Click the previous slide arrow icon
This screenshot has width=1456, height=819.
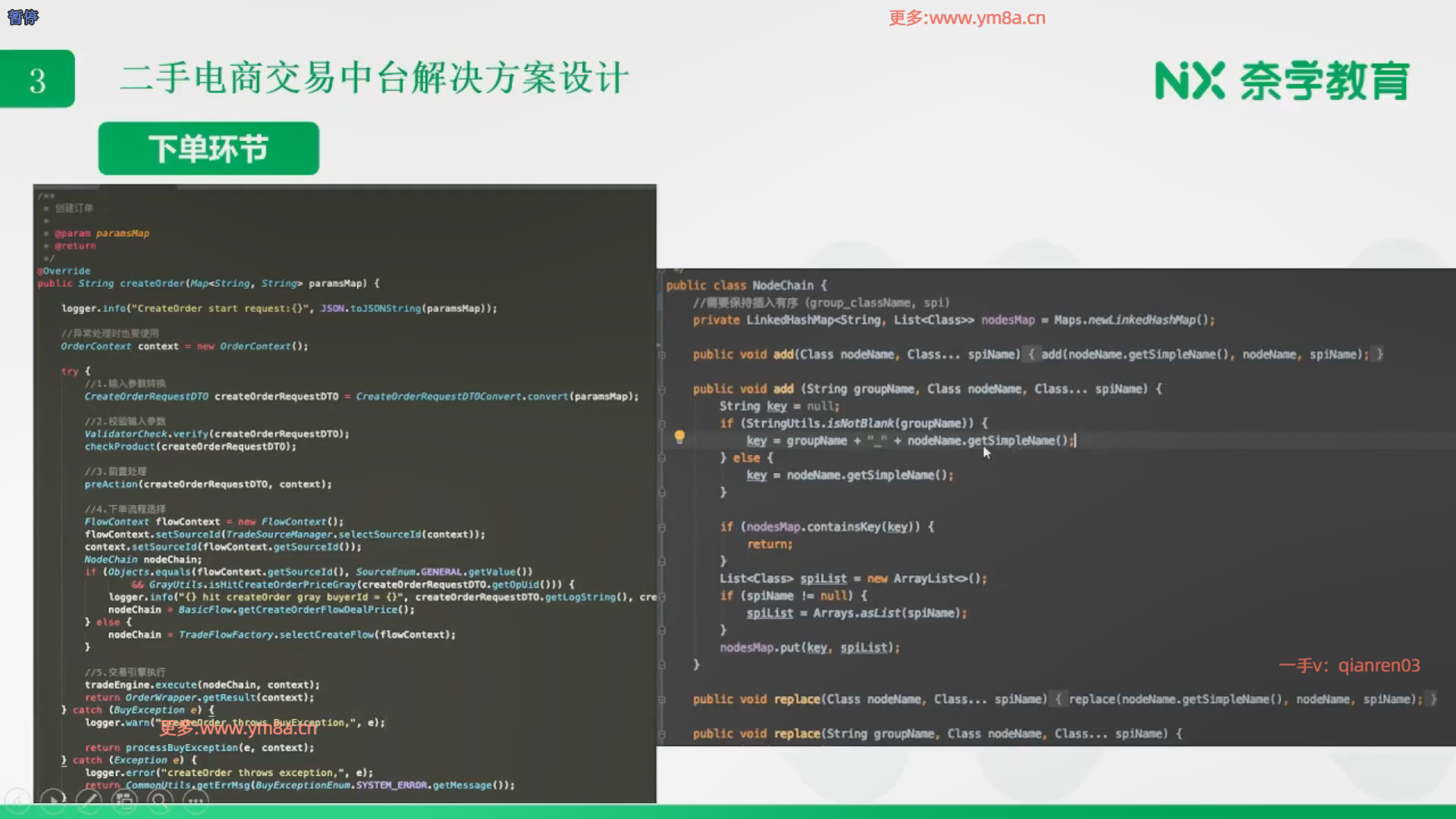point(17,799)
